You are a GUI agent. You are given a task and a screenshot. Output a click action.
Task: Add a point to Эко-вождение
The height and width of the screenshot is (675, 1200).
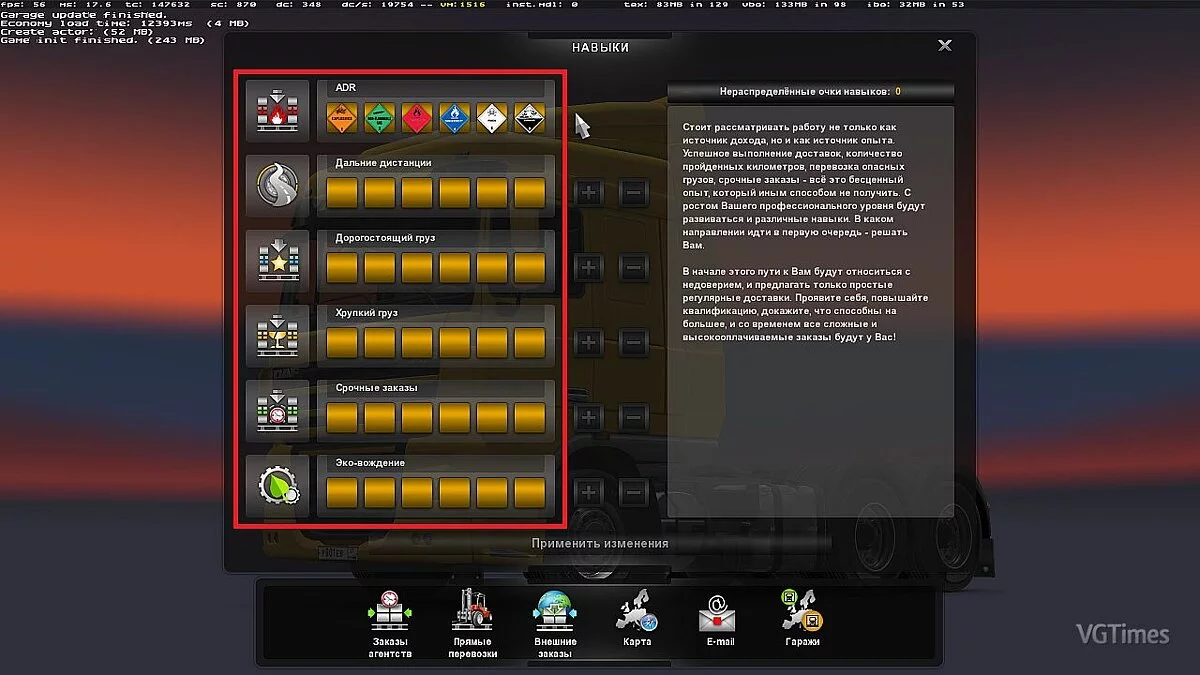pyautogui.click(x=589, y=493)
